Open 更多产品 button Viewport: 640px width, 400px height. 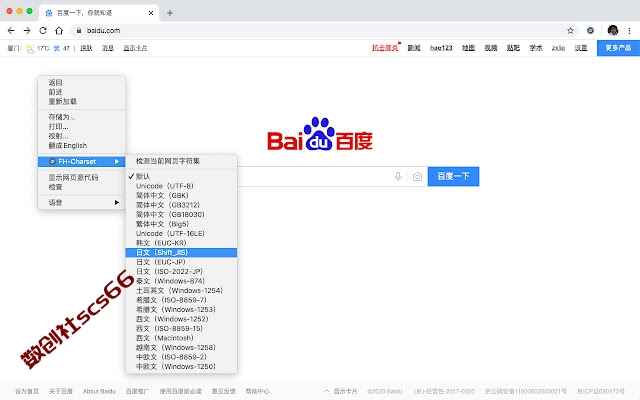click(x=618, y=48)
